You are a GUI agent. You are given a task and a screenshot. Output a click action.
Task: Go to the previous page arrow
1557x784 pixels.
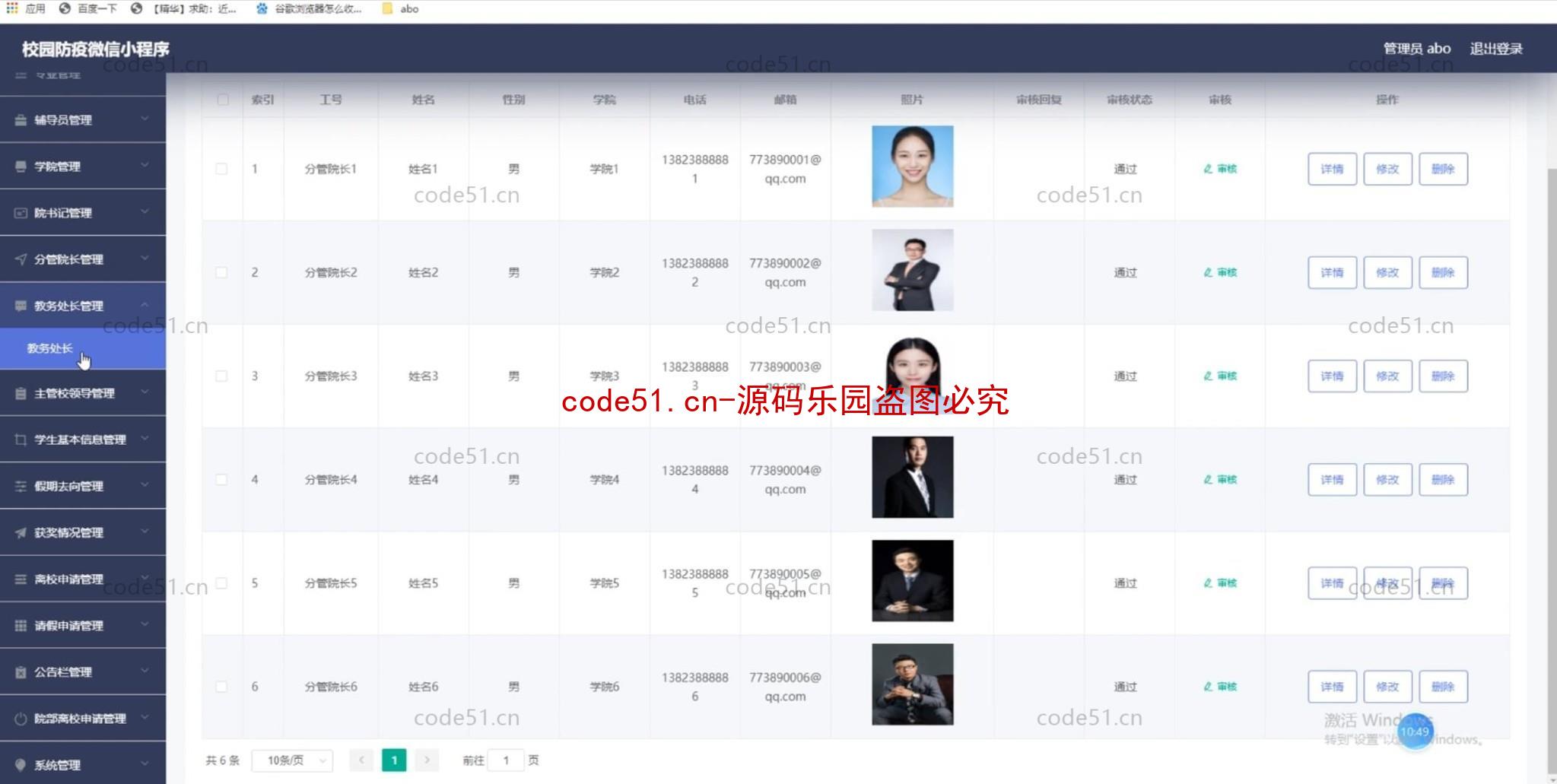(x=361, y=760)
